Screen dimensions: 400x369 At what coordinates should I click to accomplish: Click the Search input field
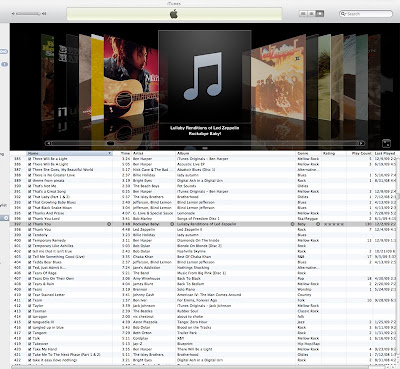pos(366,14)
